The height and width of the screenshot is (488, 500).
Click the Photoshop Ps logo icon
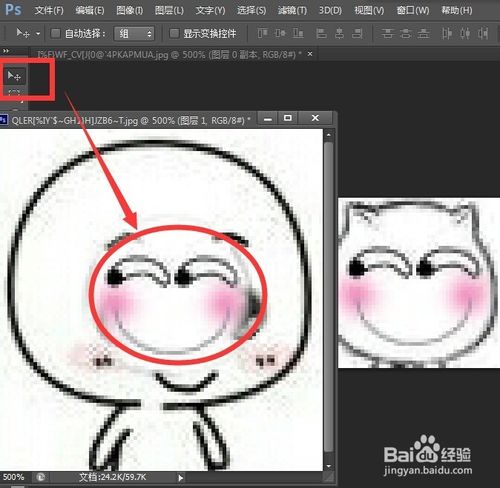coord(13,10)
